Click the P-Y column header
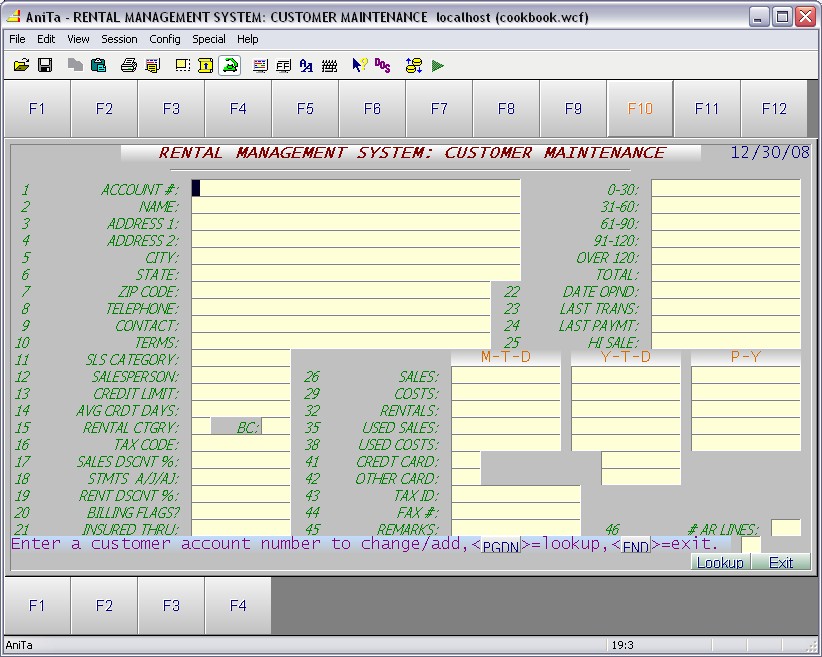Viewport: 822px width, 657px height. [746, 357]
